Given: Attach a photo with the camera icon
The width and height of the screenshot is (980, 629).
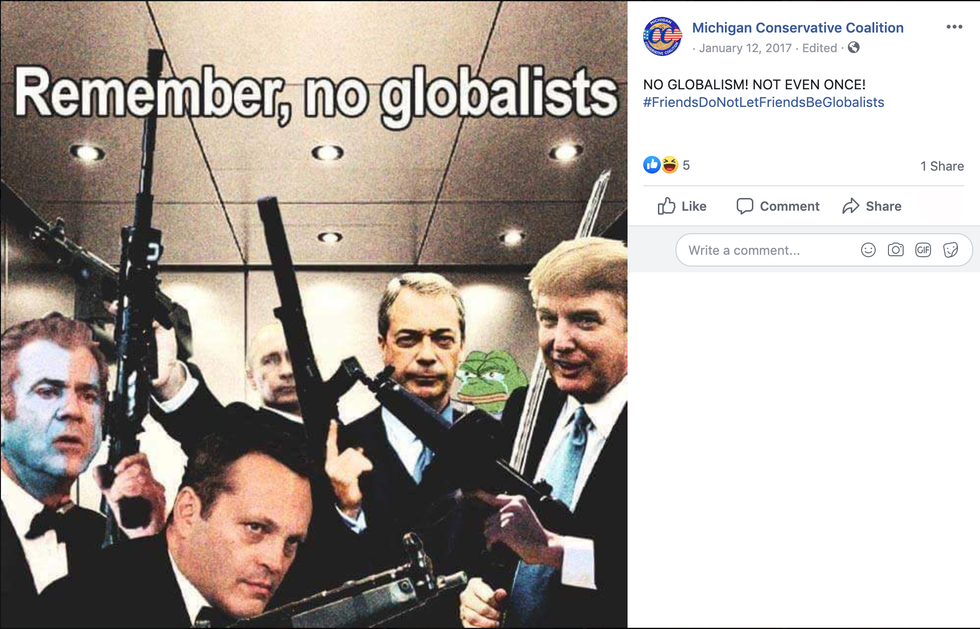Looking at the screenshot, I should (x=896, y=250).
